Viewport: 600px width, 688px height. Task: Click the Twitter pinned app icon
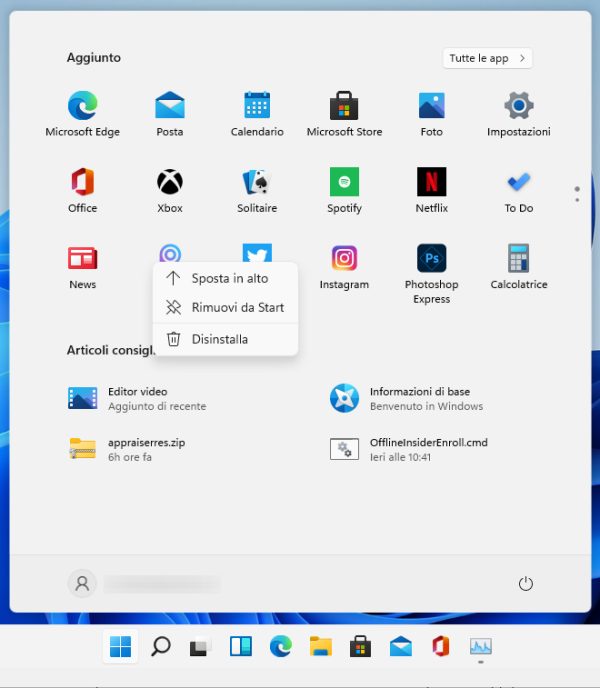pos(257,253)
